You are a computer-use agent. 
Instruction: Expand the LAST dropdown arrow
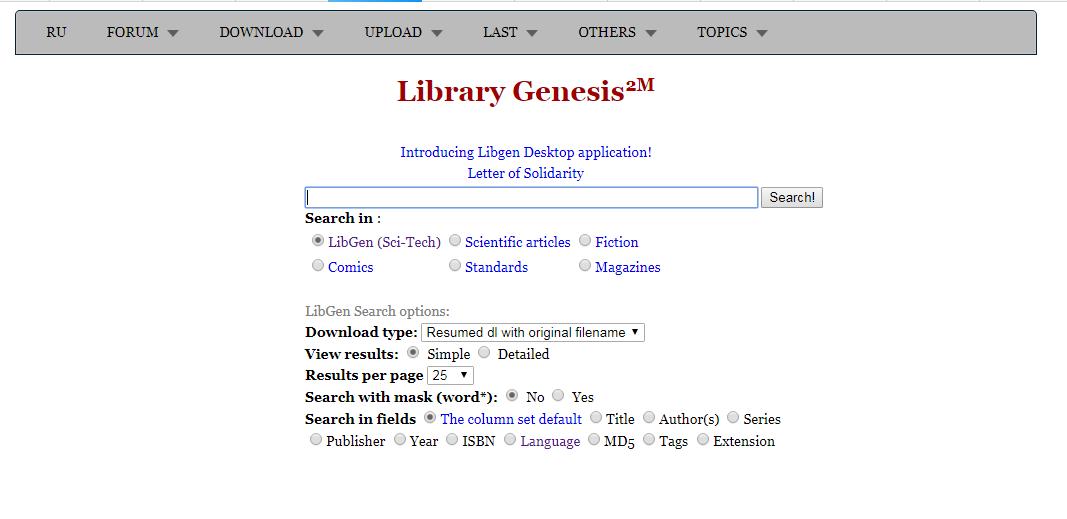tap(531, 33)
